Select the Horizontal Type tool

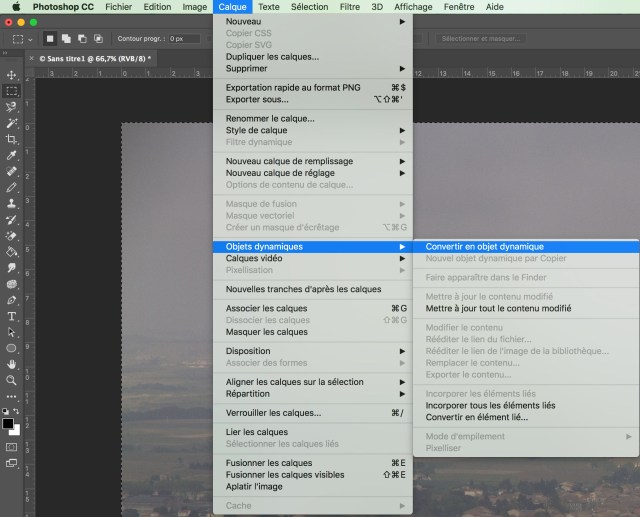(12, 316)
